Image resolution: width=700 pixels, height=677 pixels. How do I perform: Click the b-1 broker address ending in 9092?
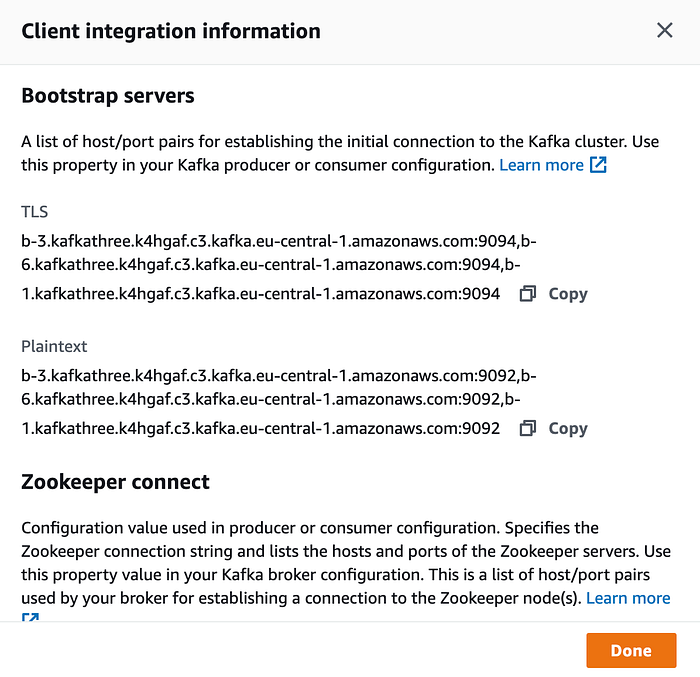(x=261, y=428)
